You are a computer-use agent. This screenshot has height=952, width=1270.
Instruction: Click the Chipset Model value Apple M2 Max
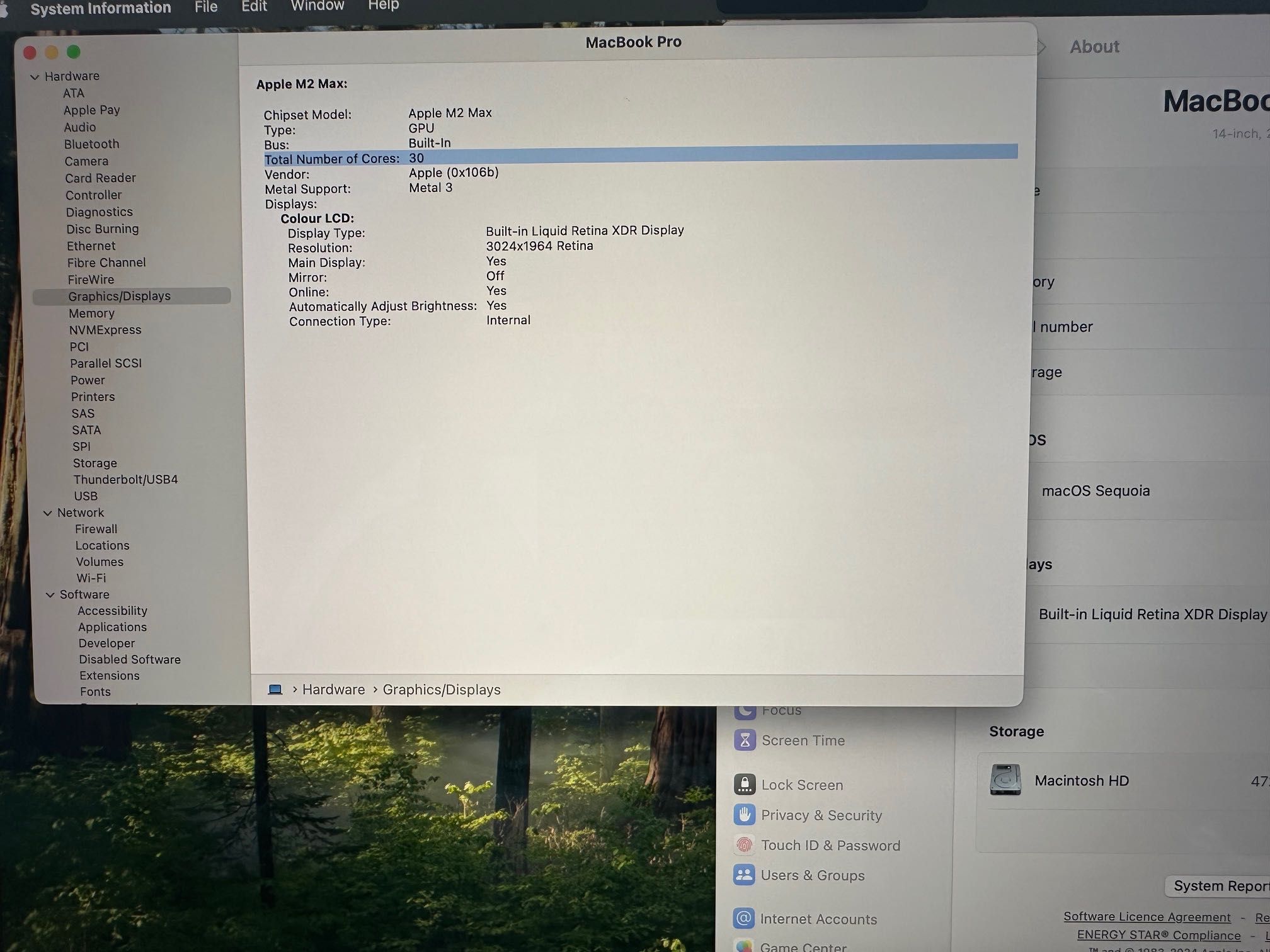[450, 113]
